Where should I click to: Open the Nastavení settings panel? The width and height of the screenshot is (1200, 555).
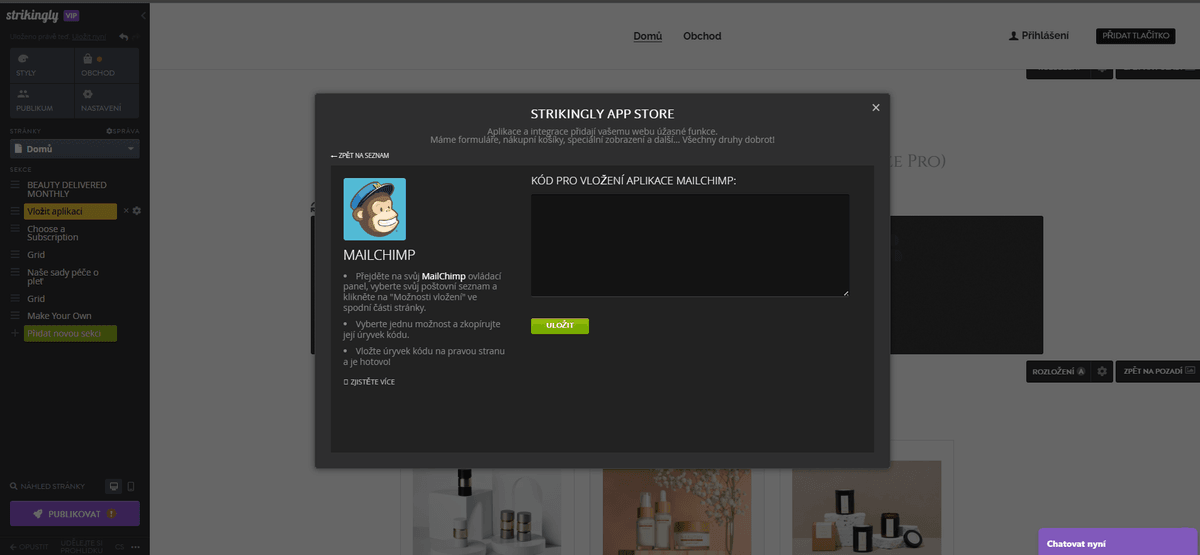pyautogui.click(x=108, y=100)
